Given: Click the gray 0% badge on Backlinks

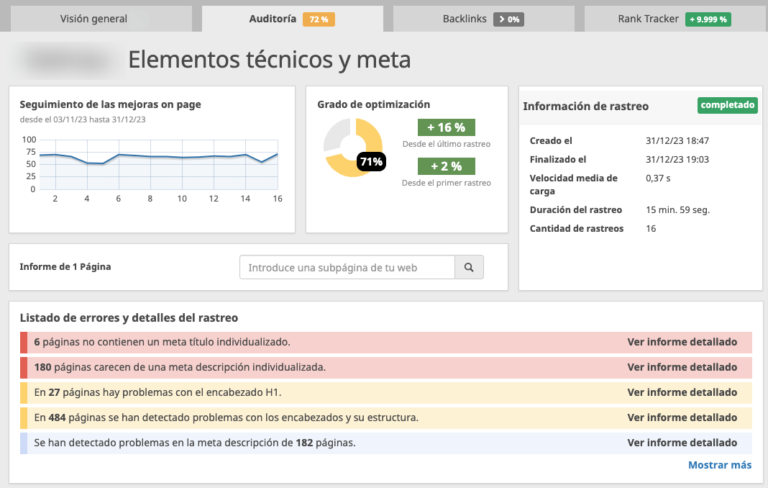Looking at the screenshot, I should (508, 19).
